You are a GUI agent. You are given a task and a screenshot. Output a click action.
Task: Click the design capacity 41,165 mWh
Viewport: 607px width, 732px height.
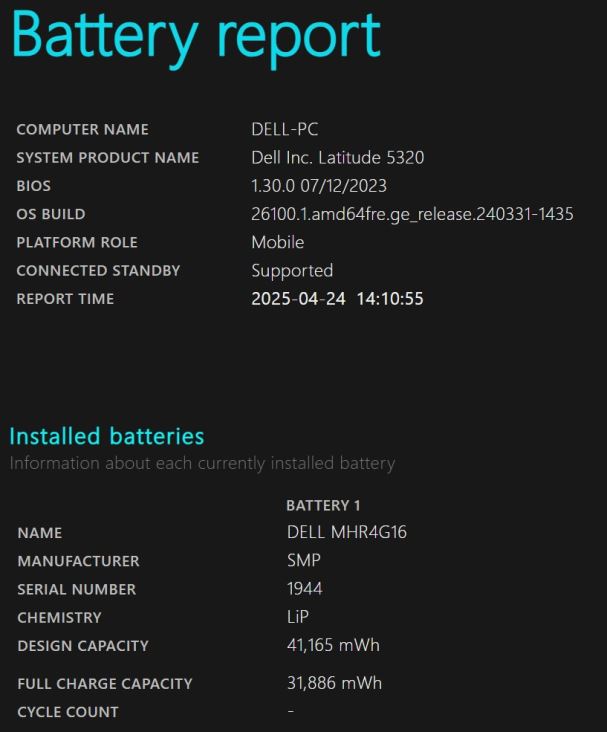333,645
